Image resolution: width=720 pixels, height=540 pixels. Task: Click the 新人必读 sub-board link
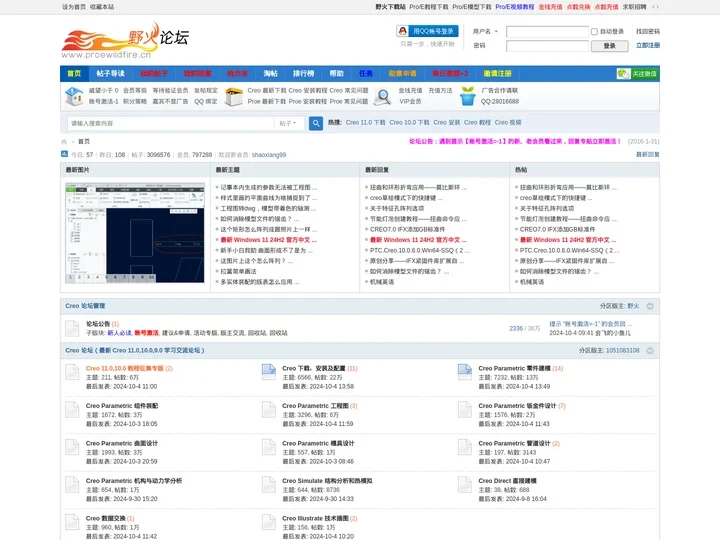point(119,333)
